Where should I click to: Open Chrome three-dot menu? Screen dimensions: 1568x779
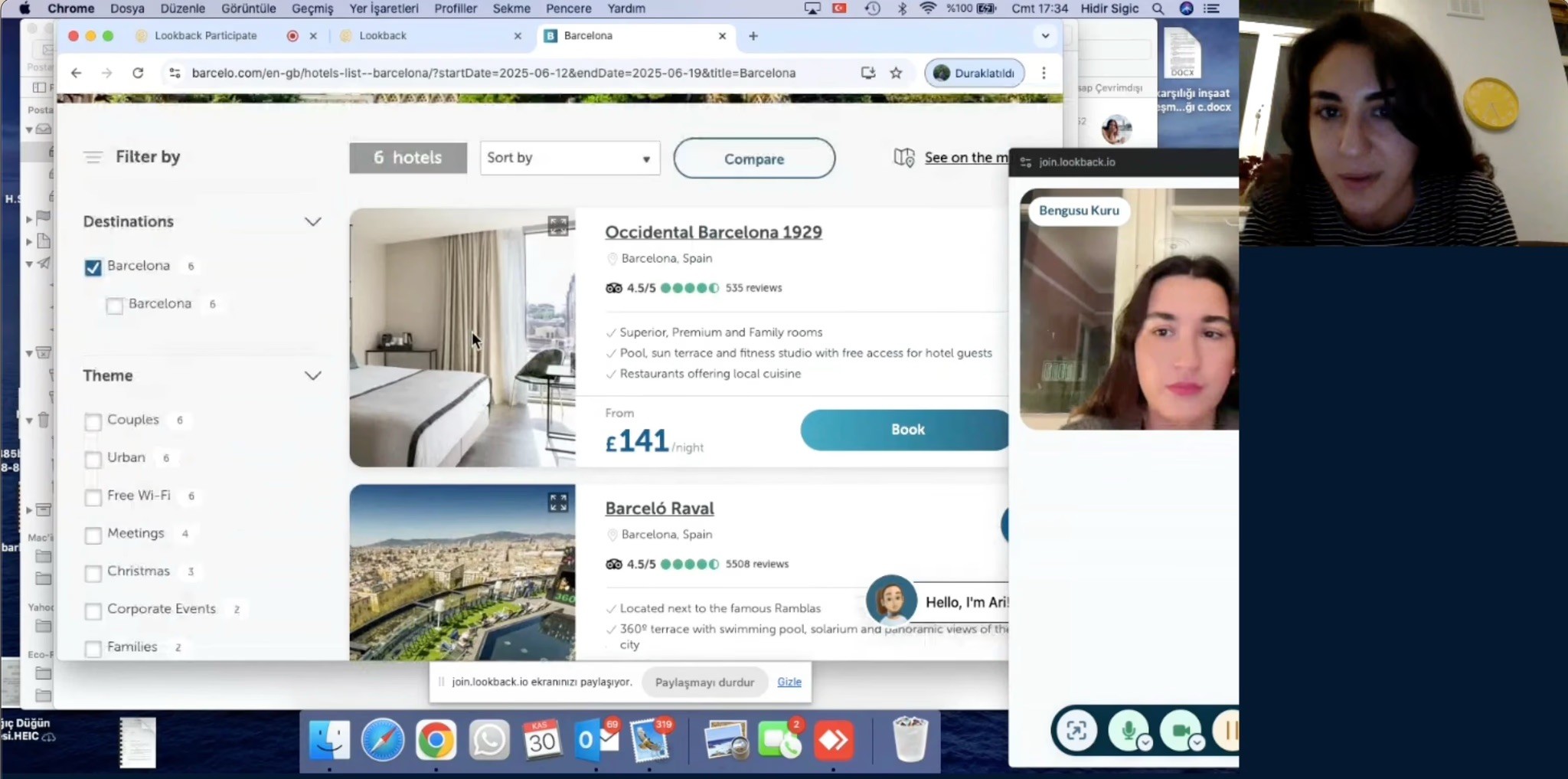tap(1044, 73)
